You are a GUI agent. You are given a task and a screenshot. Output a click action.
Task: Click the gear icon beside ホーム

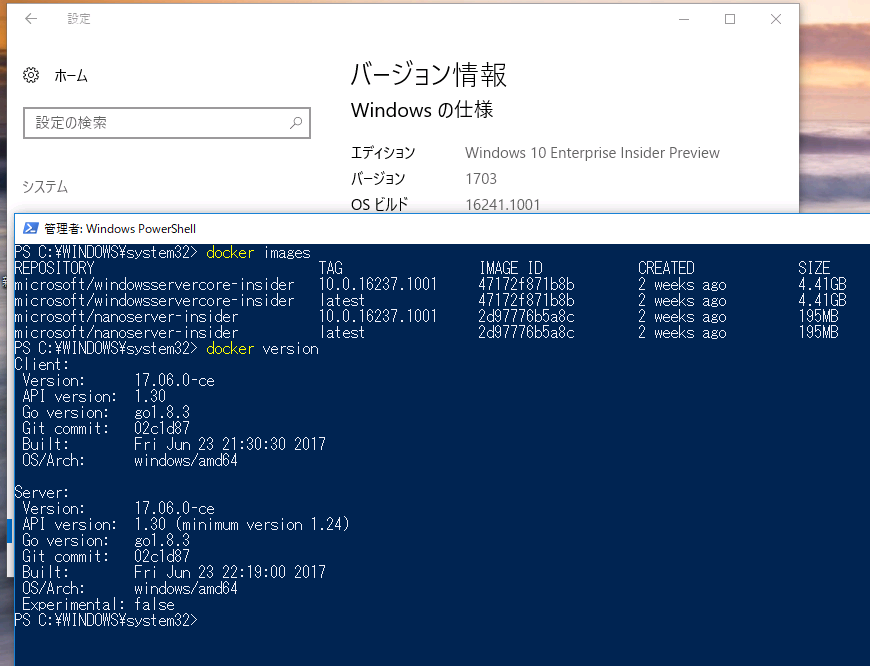click(28, 75)
